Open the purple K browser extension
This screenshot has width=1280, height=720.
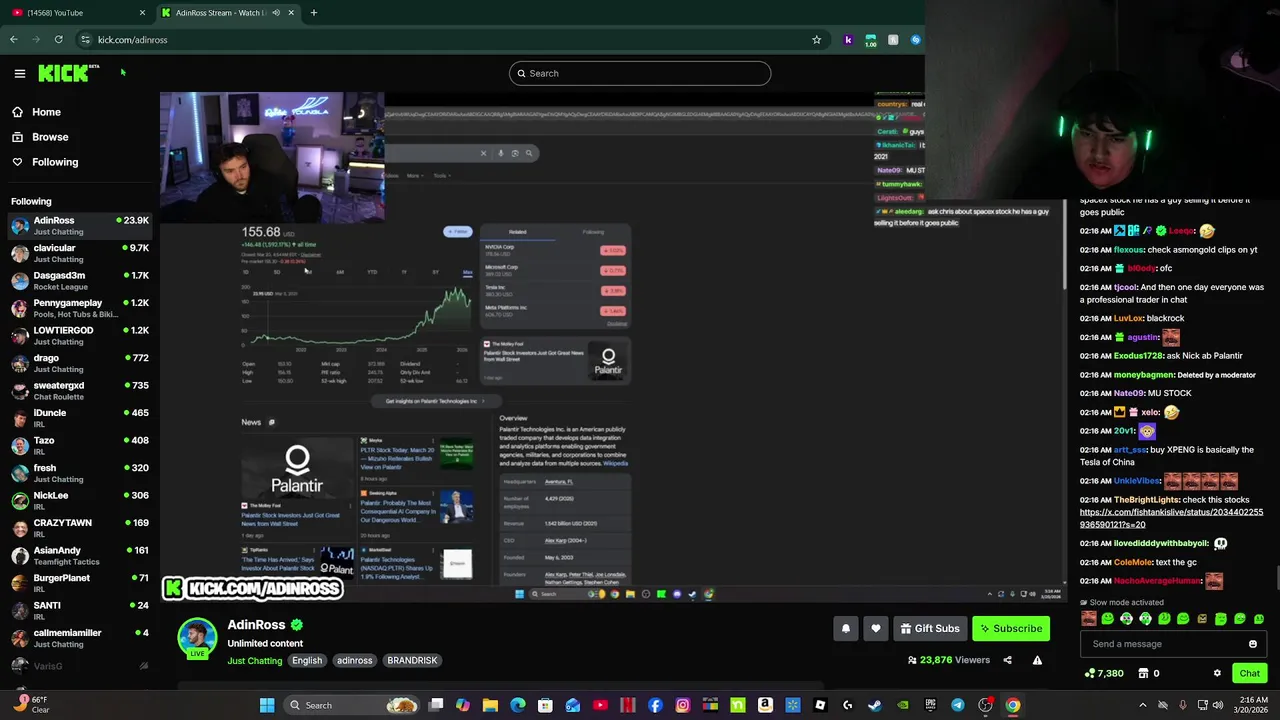tap(848, 40)
